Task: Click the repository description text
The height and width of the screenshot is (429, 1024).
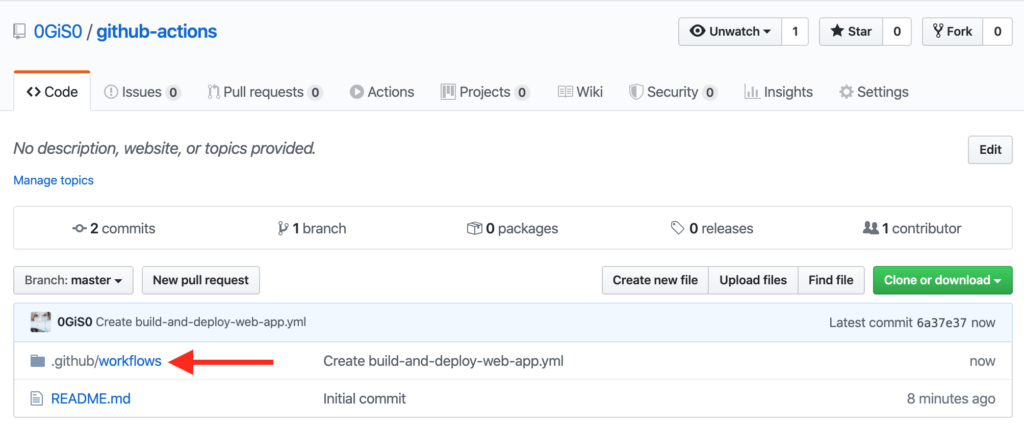Action: (165, 148)
